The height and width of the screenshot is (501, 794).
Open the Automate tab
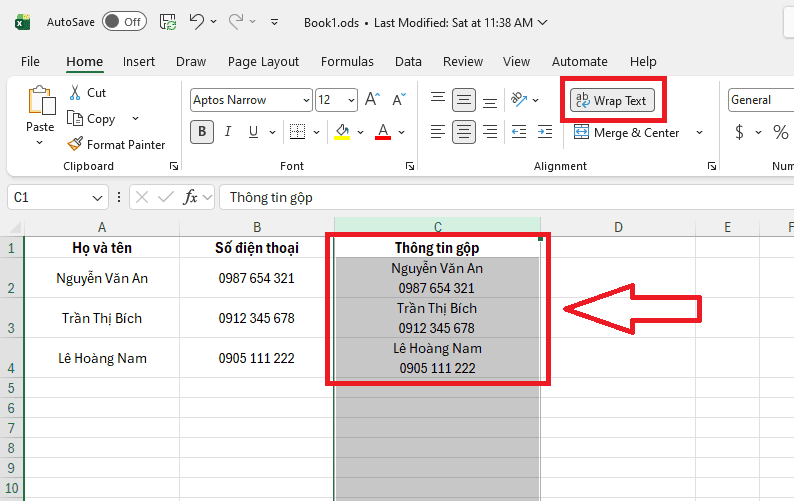click(x=579, y=61)
